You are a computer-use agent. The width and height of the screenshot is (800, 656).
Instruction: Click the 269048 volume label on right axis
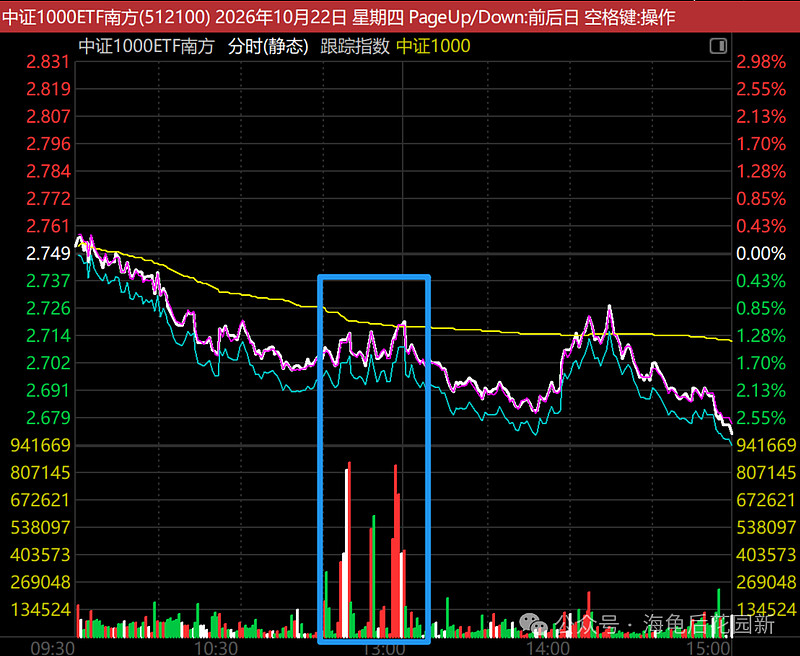click(766, 582)
